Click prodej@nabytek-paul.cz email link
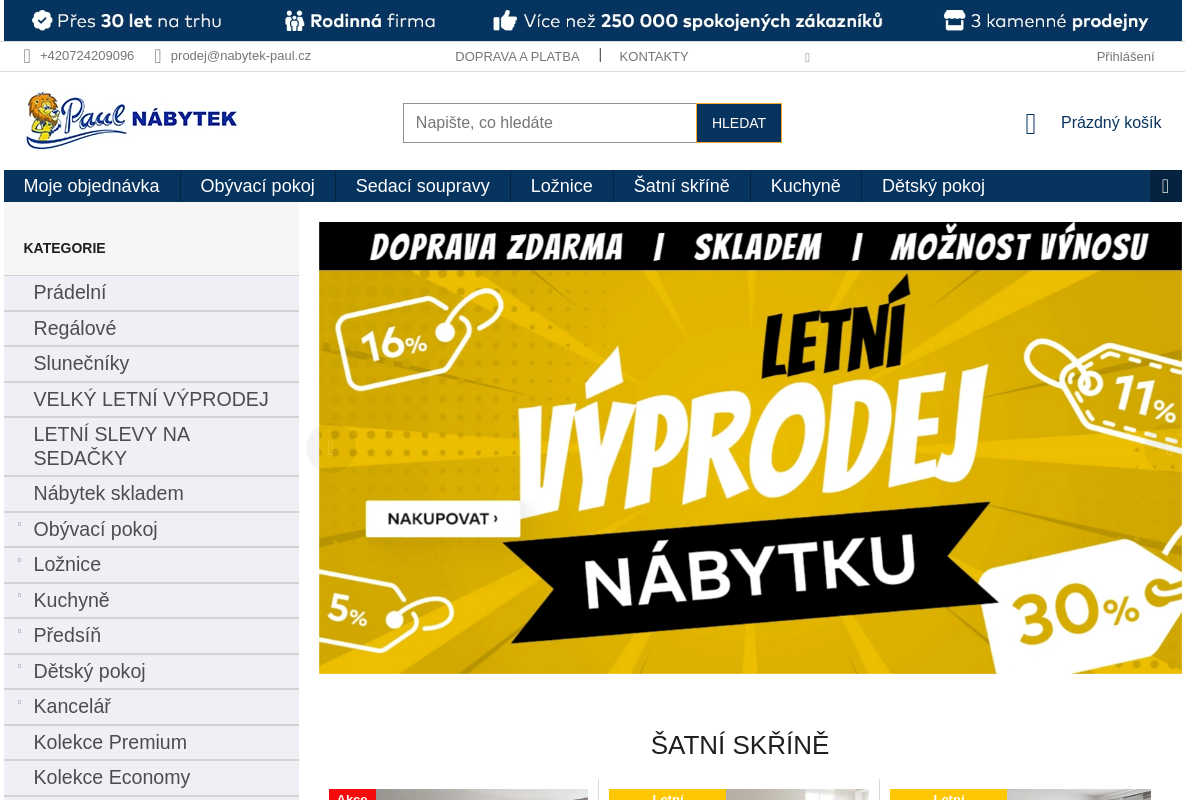 click(x=241, y=56)
